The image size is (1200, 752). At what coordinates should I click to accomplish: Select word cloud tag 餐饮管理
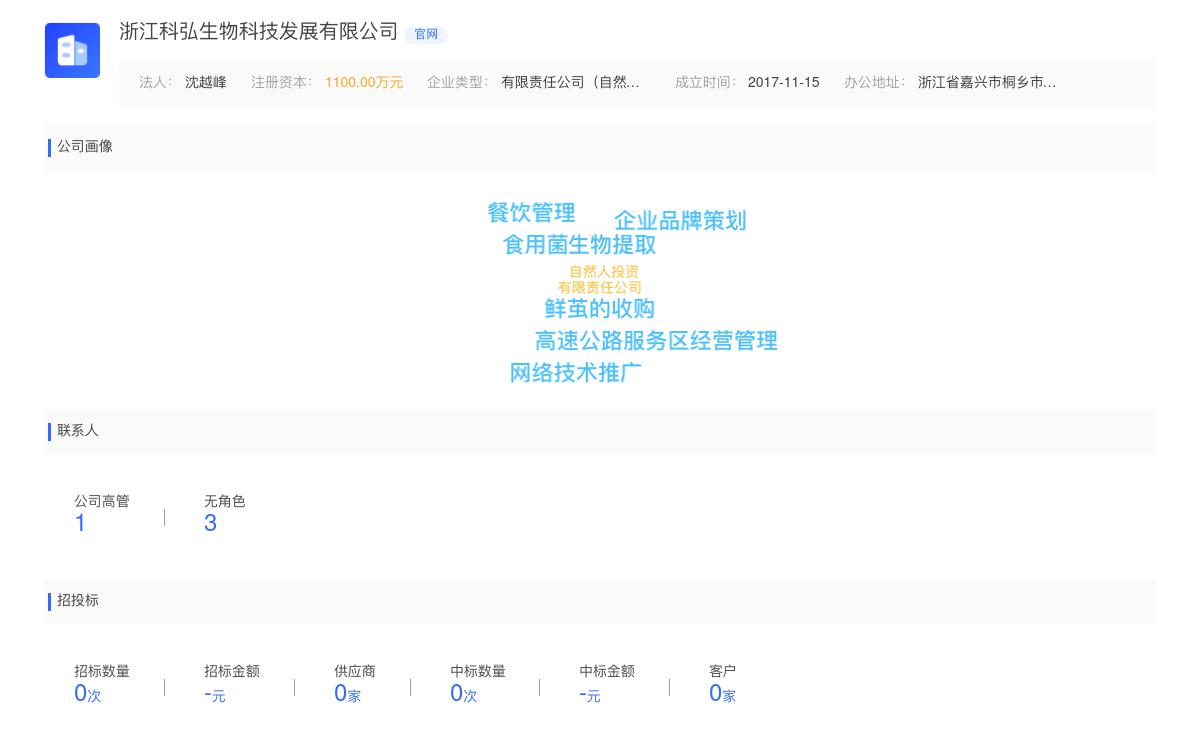[x=531, y=213]
